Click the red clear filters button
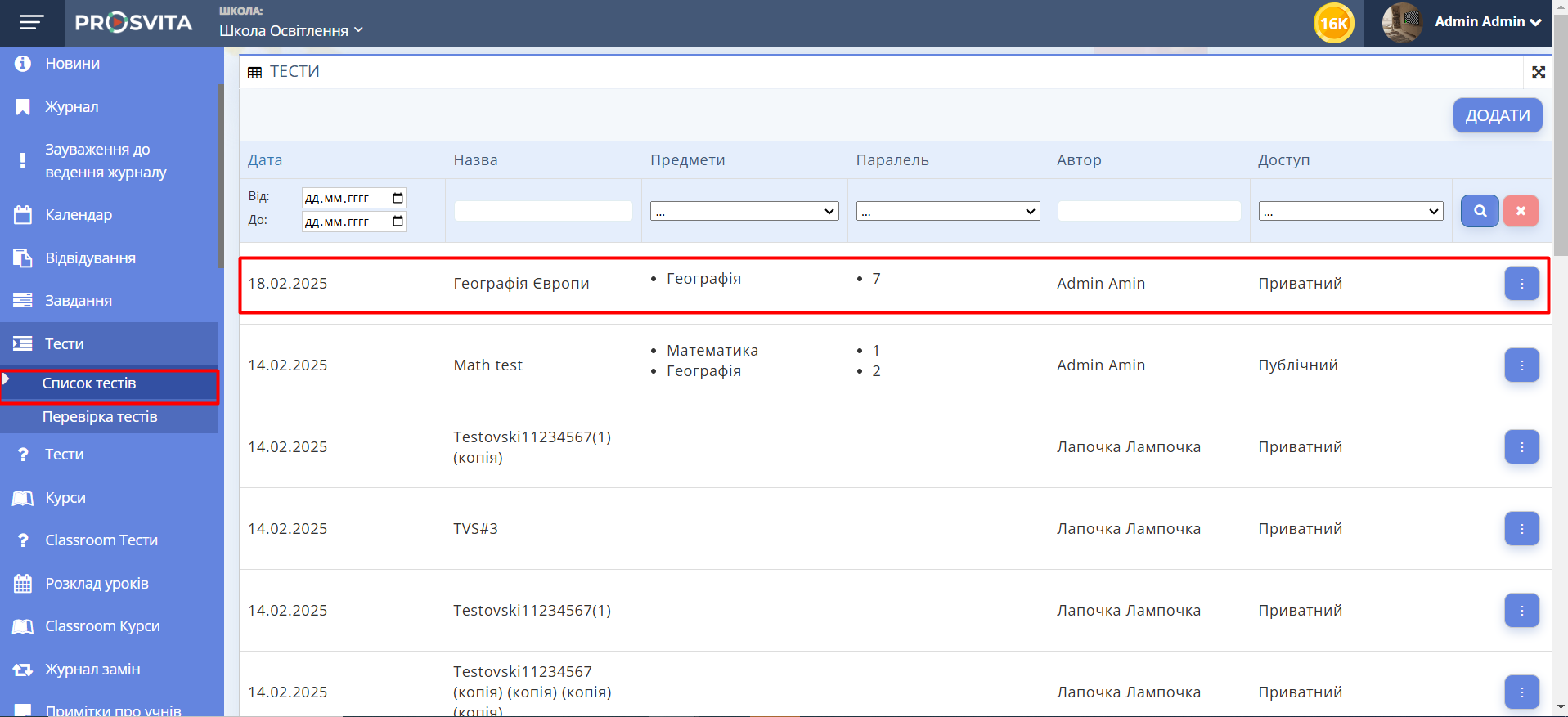Screen dimensions: 1568x717 (1521, 211)
